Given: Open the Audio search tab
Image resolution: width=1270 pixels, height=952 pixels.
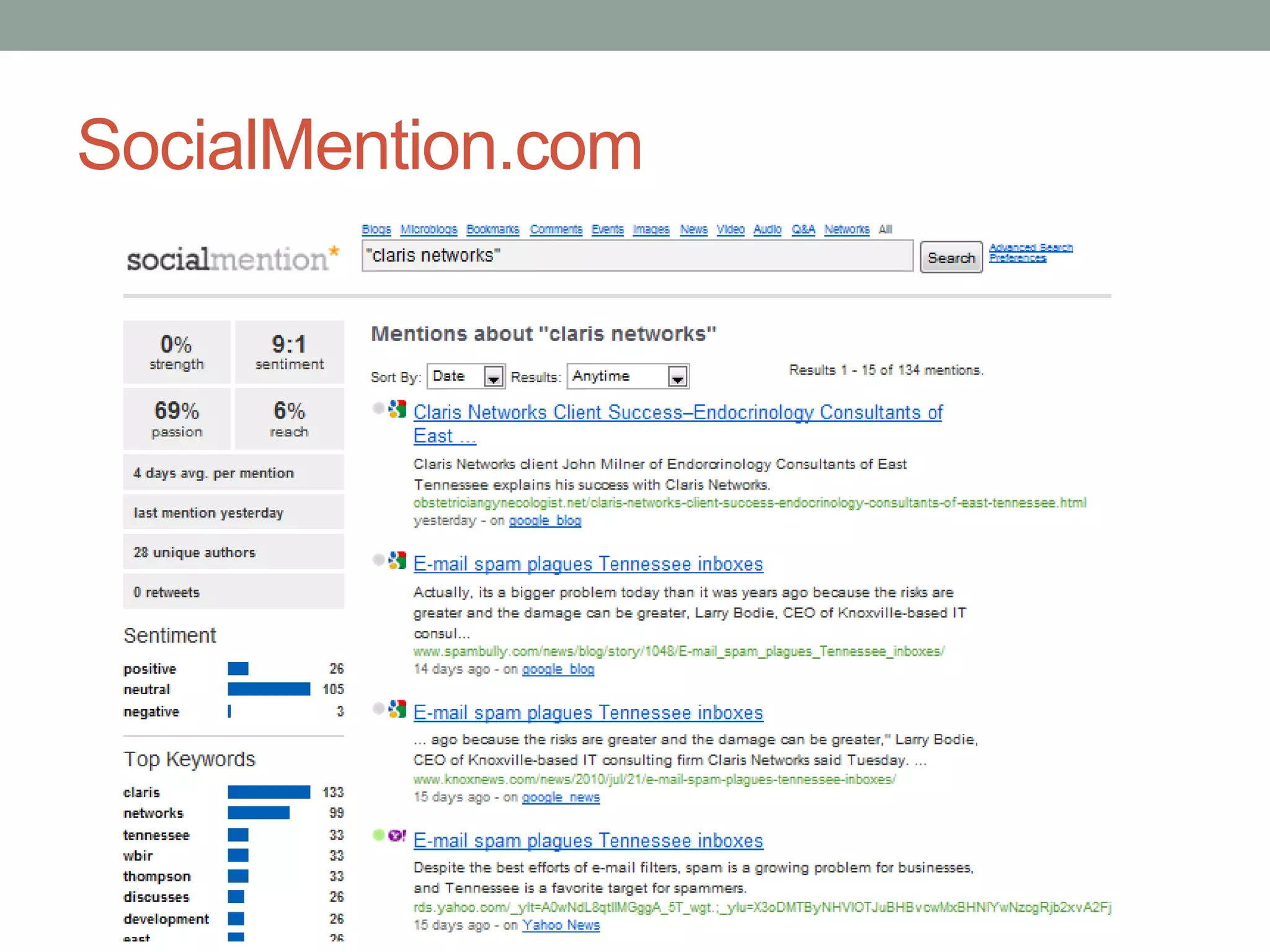Looking at the screenshot, I should click(x=768, y=229).
